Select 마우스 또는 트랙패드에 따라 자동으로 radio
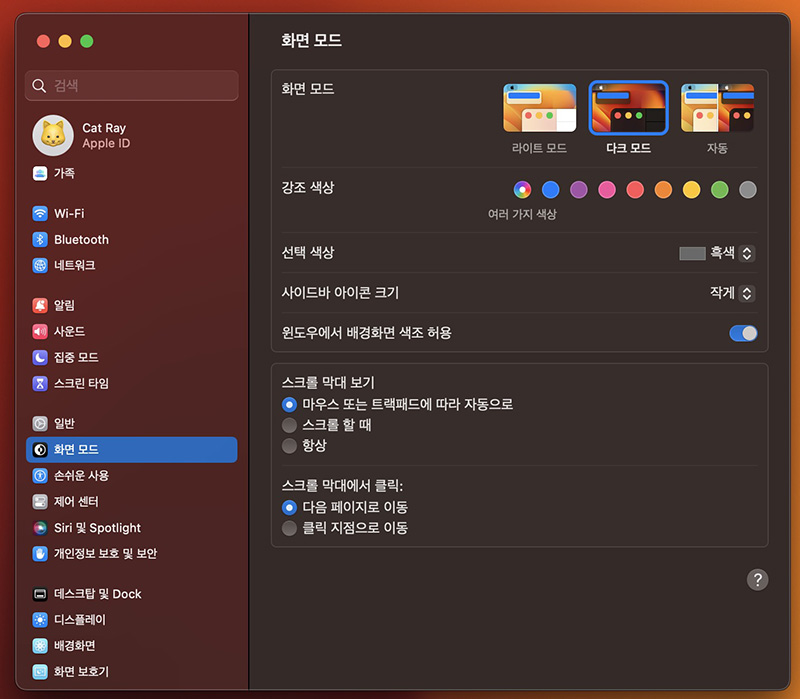This screenshot has width=800, height=699. point(289,405)
